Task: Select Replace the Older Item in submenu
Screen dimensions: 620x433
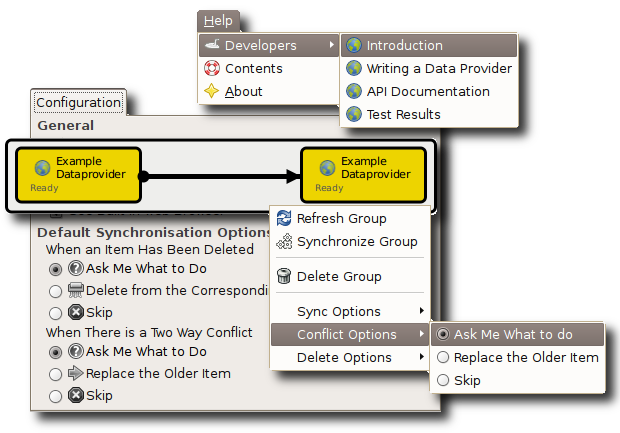Action: point(517,357)
